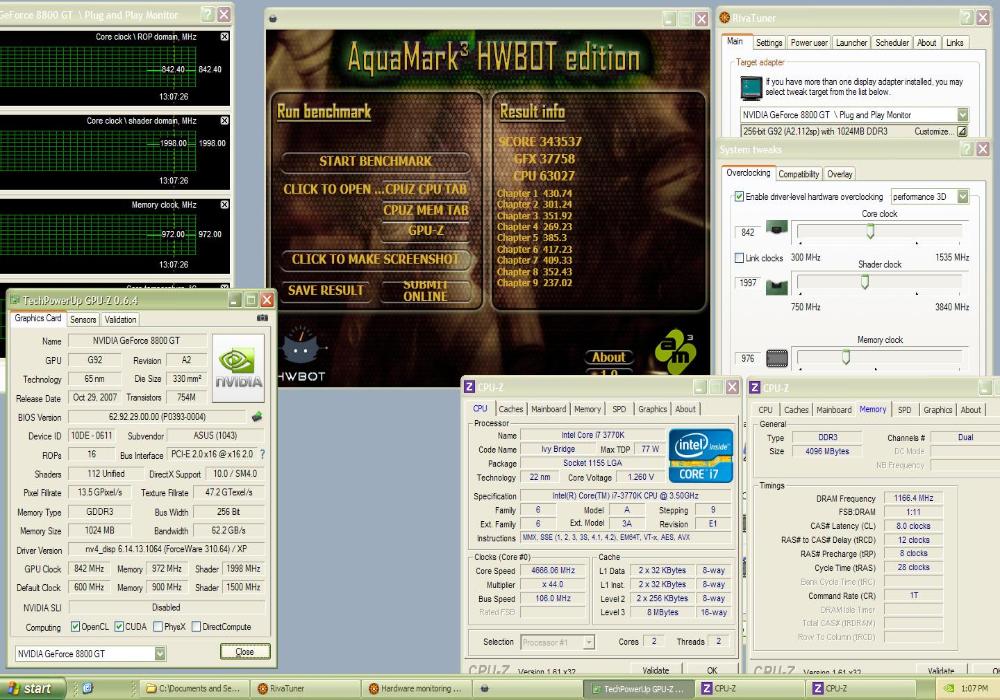Toggle the DirectCompute checkbox in GPU-Z
The width and height of the screenshot is (1000, 700).
coord(196,627)
